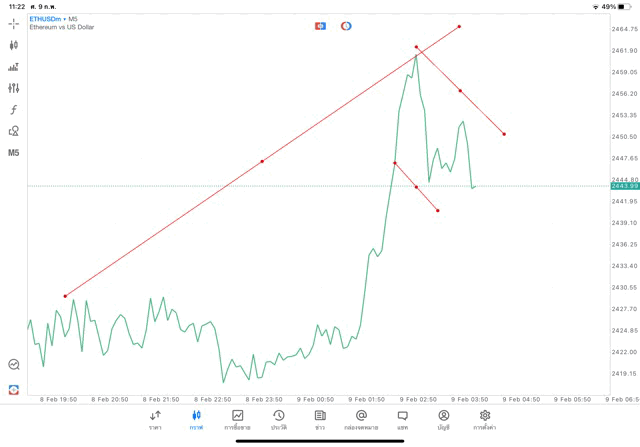Select the crosshair tool
The height and width of the screenshot is (447, 640).
pyautogui.click(x=14, y=23)
